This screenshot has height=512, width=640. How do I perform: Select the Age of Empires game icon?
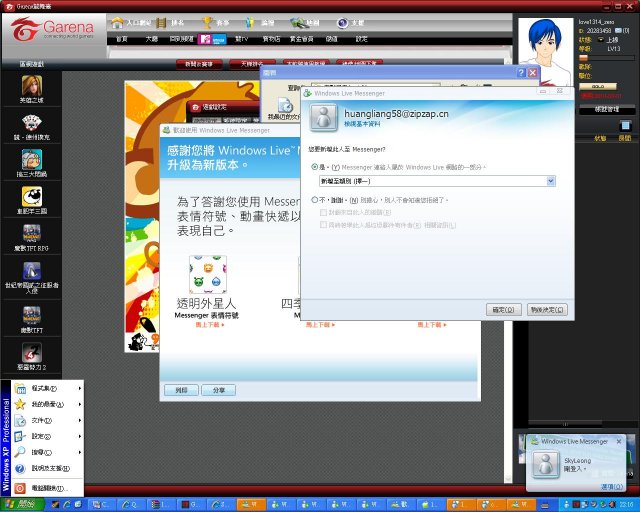31,271
